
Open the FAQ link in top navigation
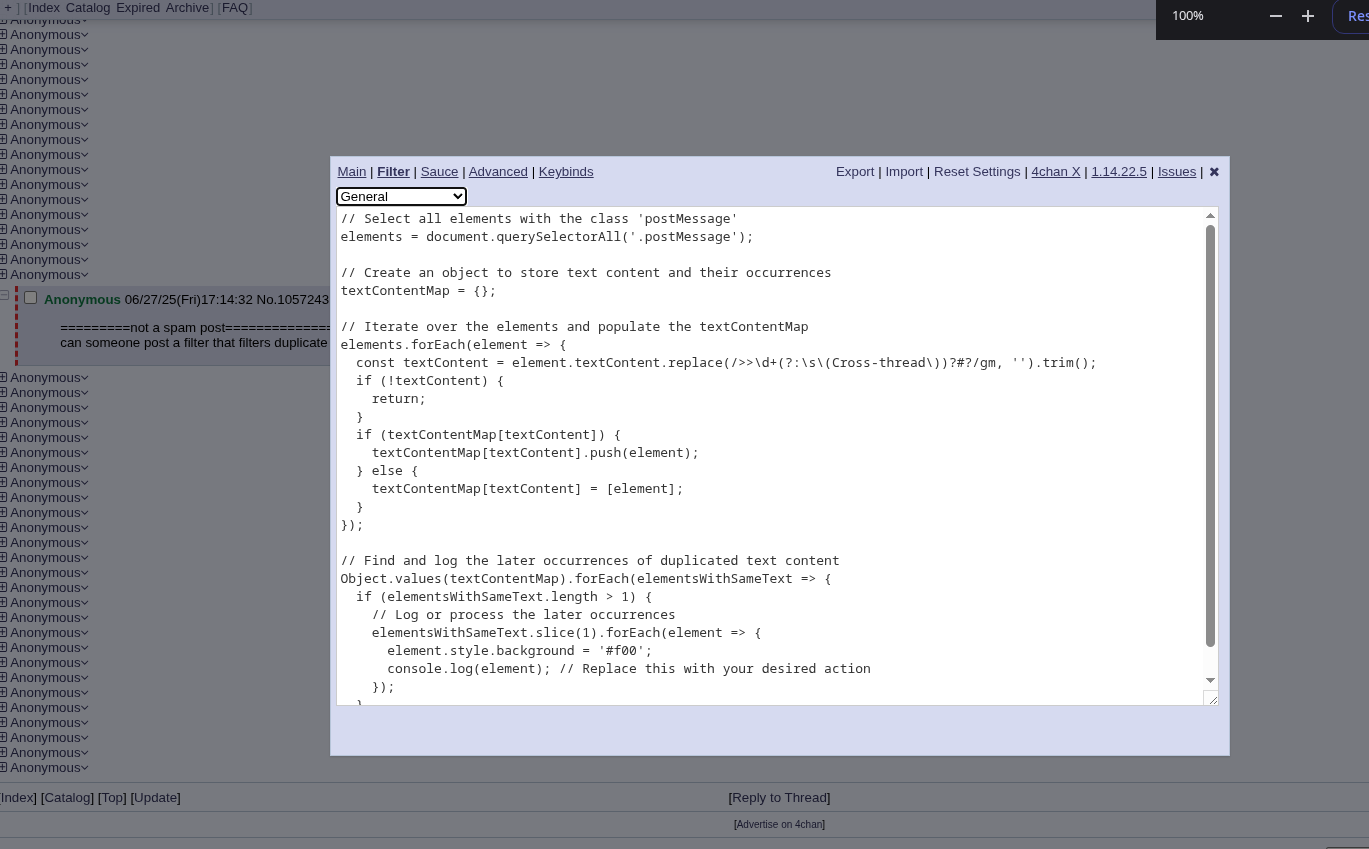[x=234, y=8]
